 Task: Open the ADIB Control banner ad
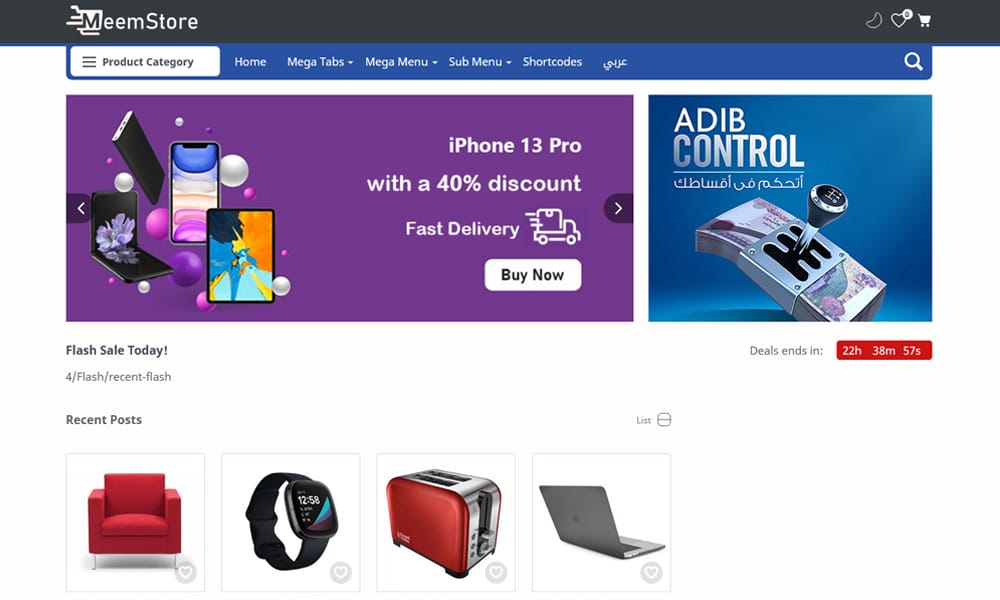tap(790, 208)
